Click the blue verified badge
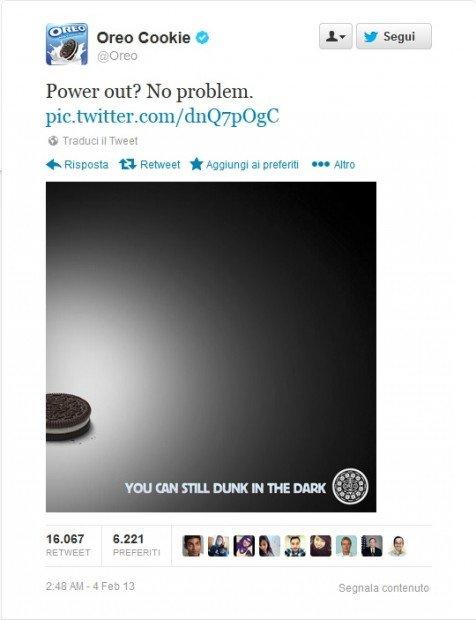Screen dimensions: 476x620 pos(203,38)
